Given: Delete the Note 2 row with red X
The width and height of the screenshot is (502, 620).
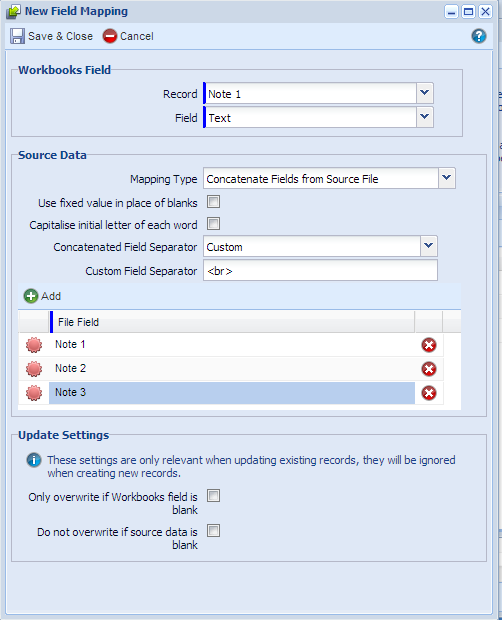Looking at the screenshot, I should (429, 369).
